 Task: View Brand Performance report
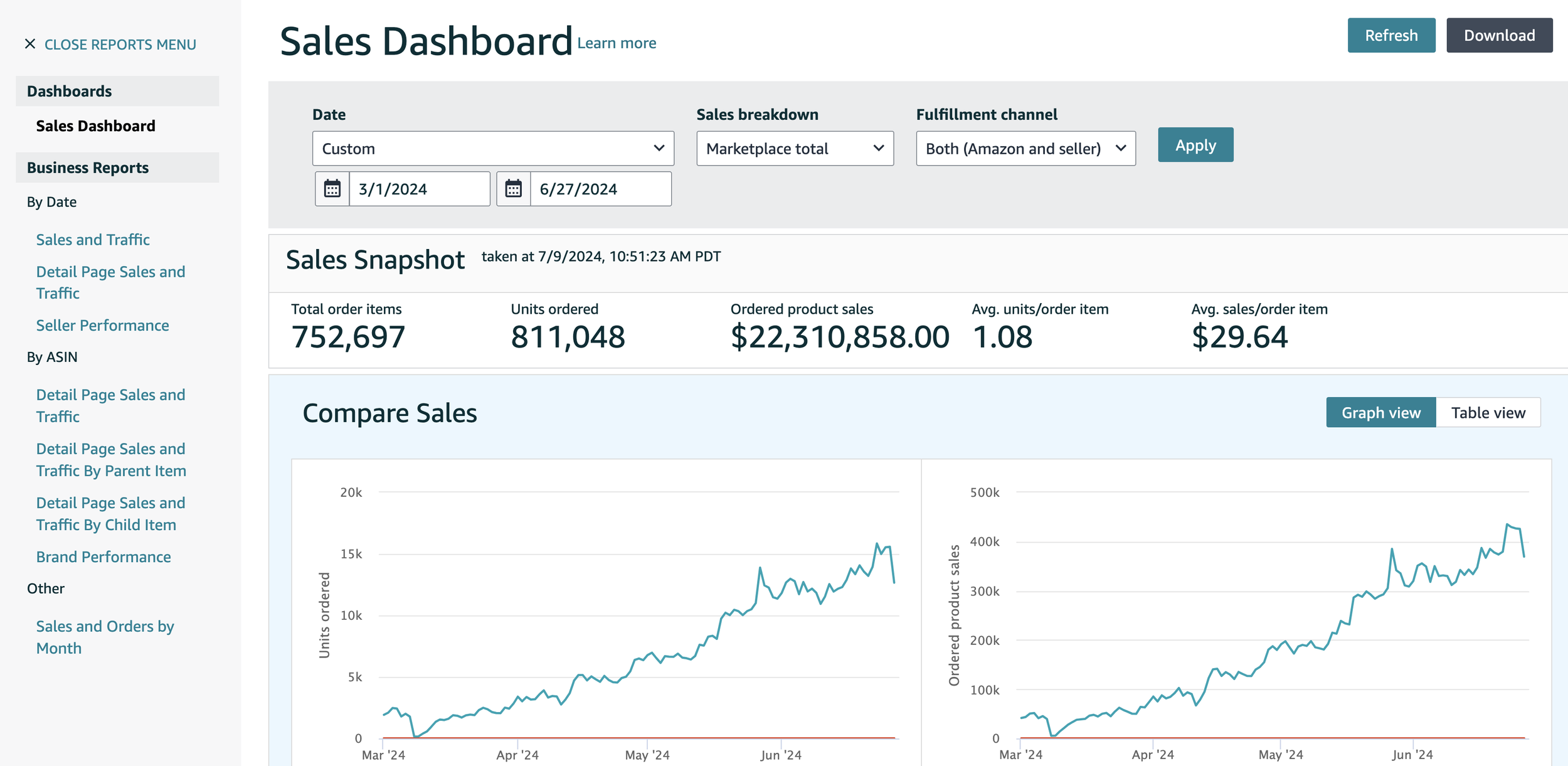coord(103,556)
